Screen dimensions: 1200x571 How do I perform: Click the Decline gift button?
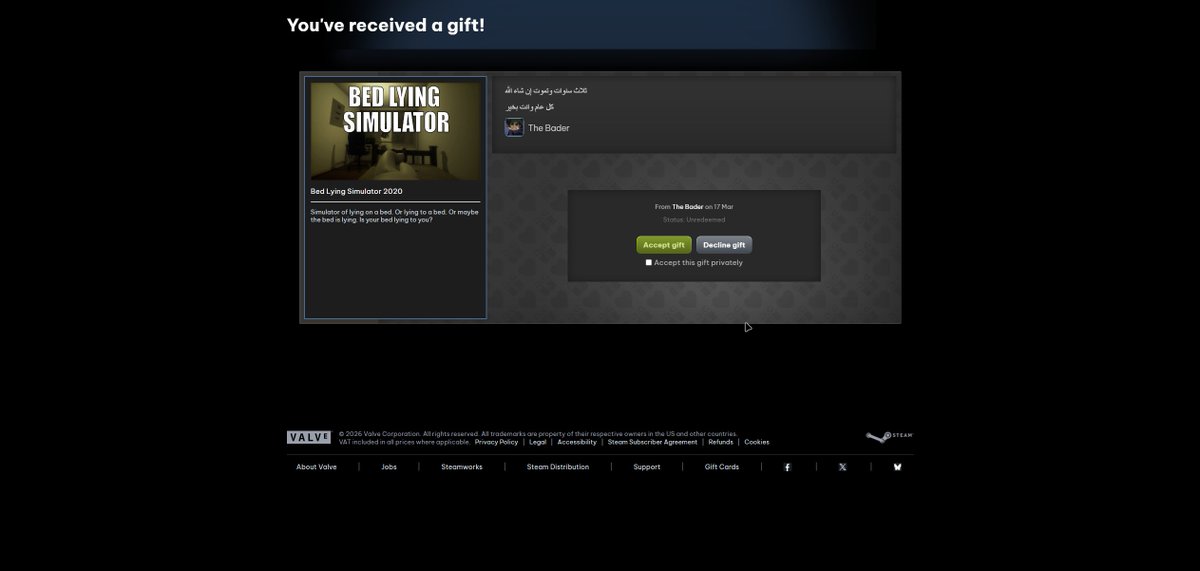[724, 245]
